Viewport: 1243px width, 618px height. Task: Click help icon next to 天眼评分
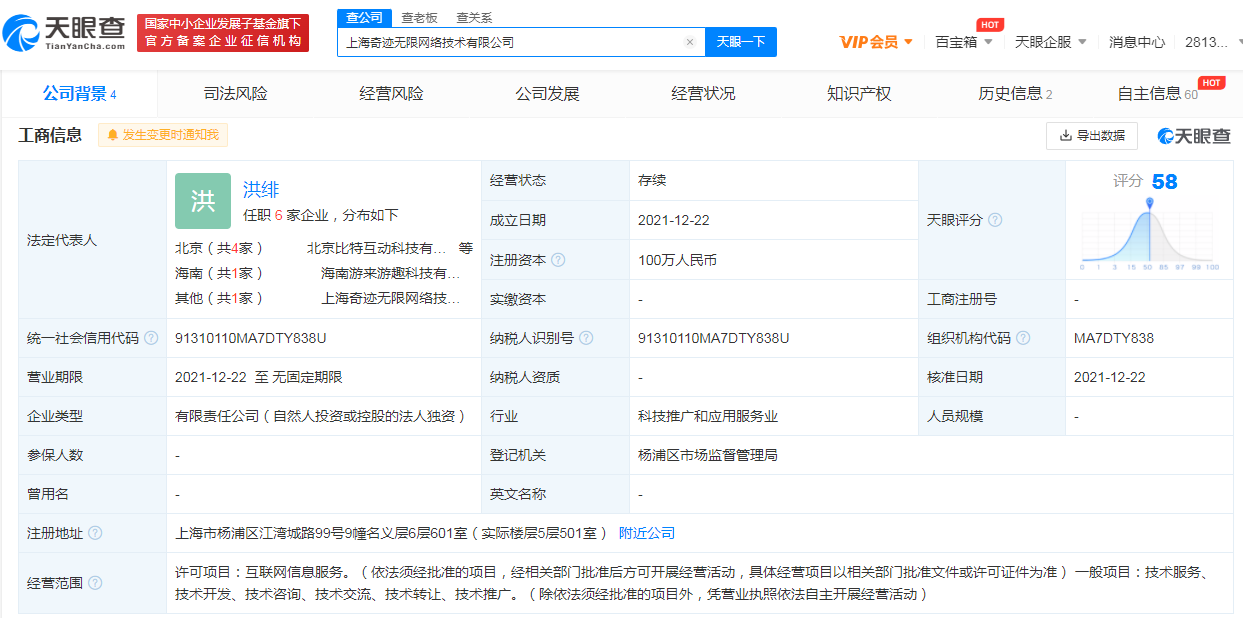click(995, 220)
